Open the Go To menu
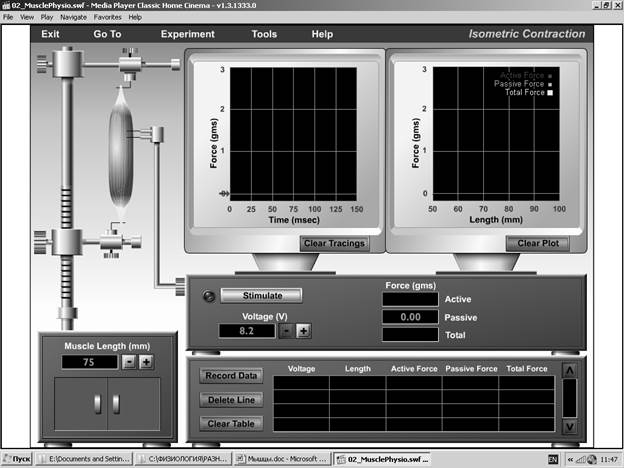This screenshot has height=468, width=624. tap(107, 34)
